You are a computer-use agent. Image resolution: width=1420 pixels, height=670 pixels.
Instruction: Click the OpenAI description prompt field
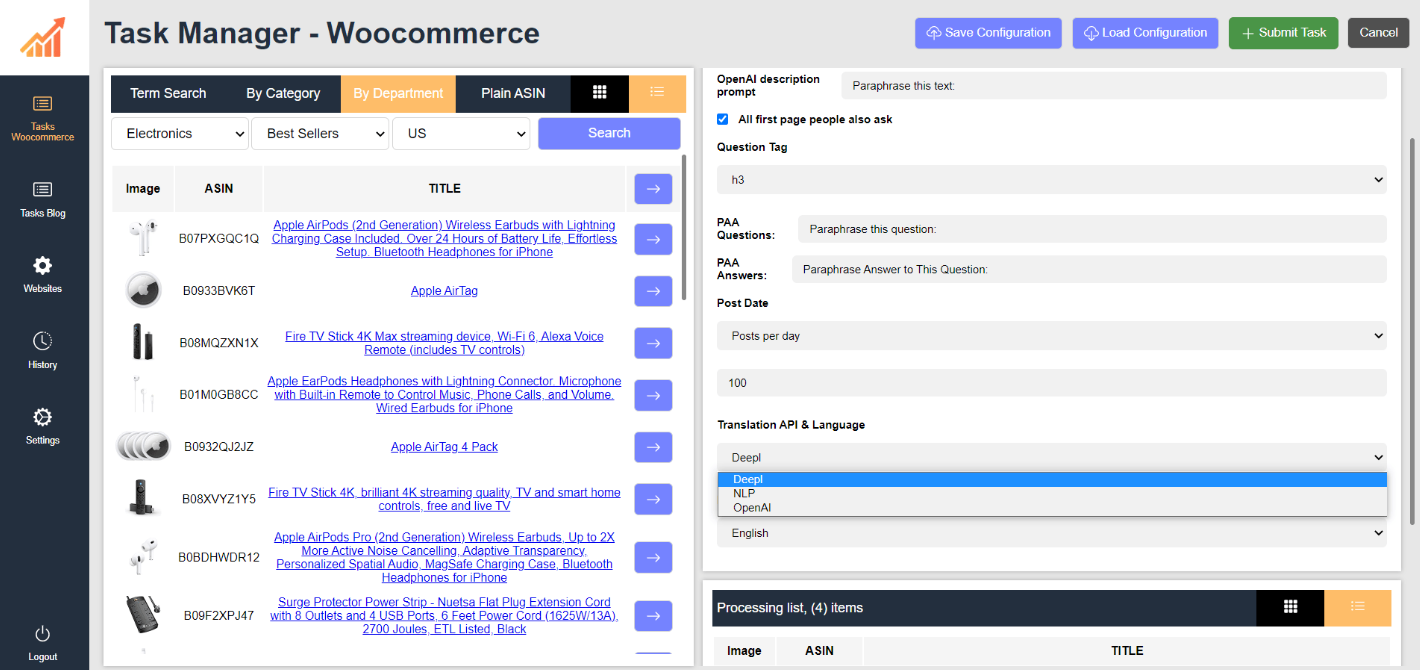(1114, 86)
